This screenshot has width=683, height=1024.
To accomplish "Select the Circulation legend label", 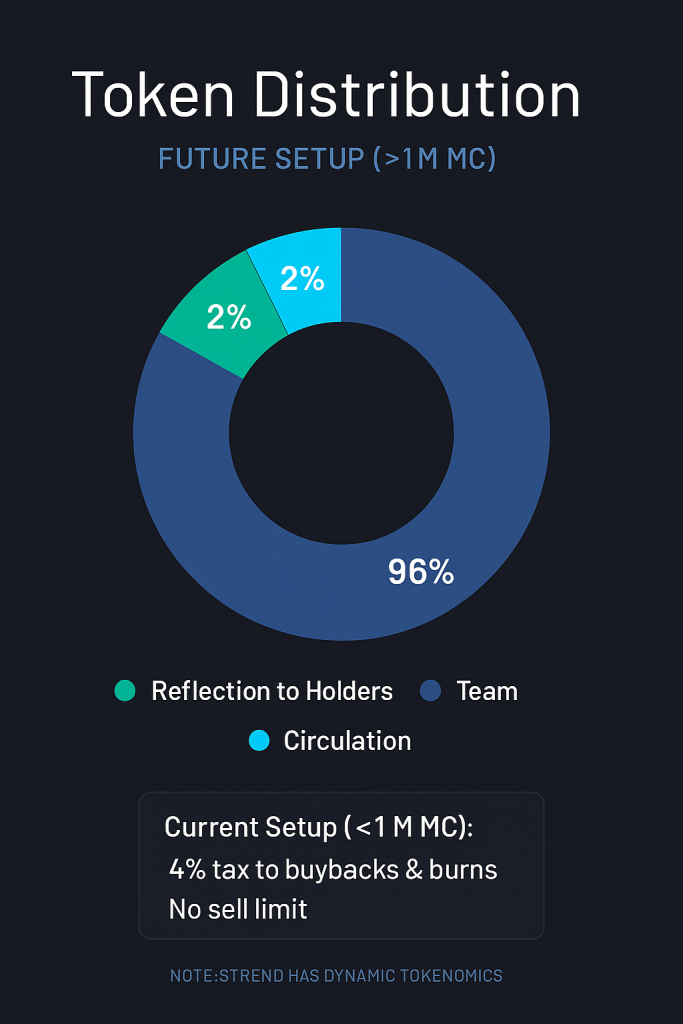I will pyautogui.click(x=347, y=741).
